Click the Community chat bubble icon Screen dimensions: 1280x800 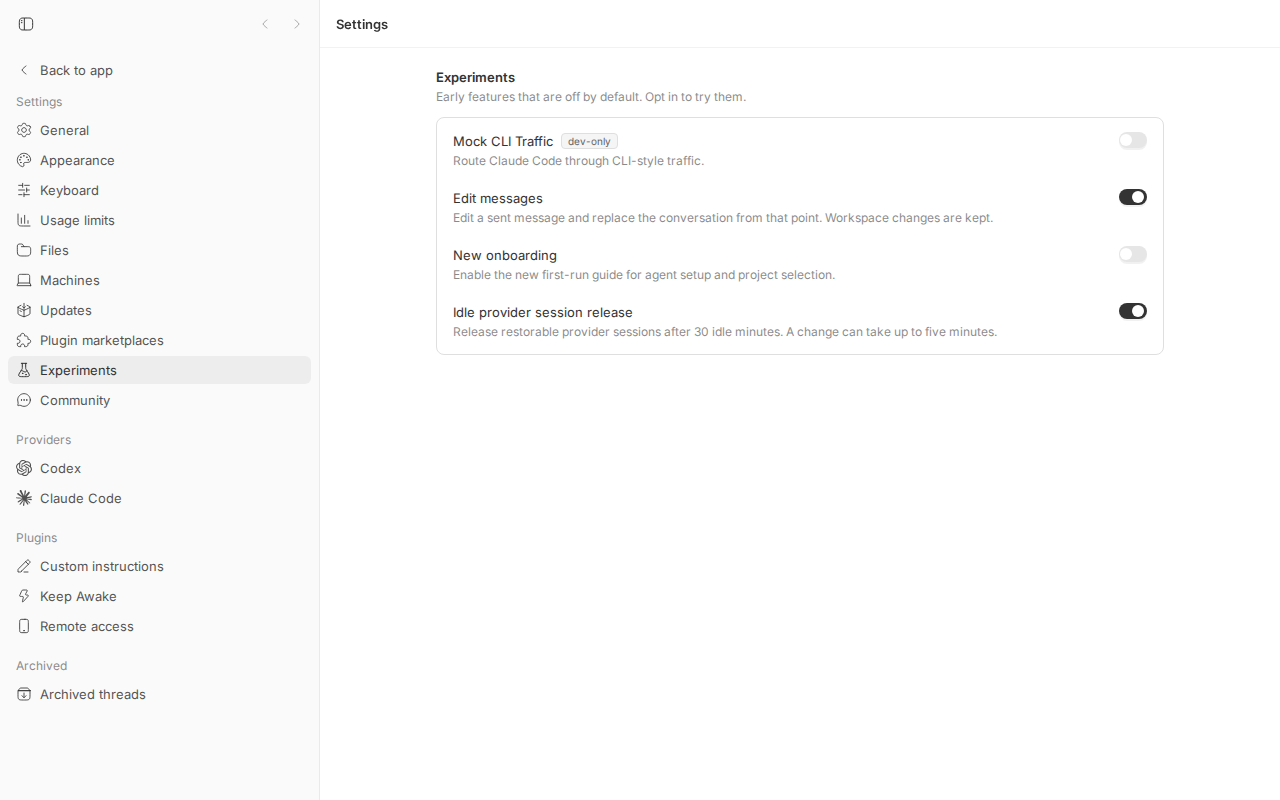(x=24, y=400)
